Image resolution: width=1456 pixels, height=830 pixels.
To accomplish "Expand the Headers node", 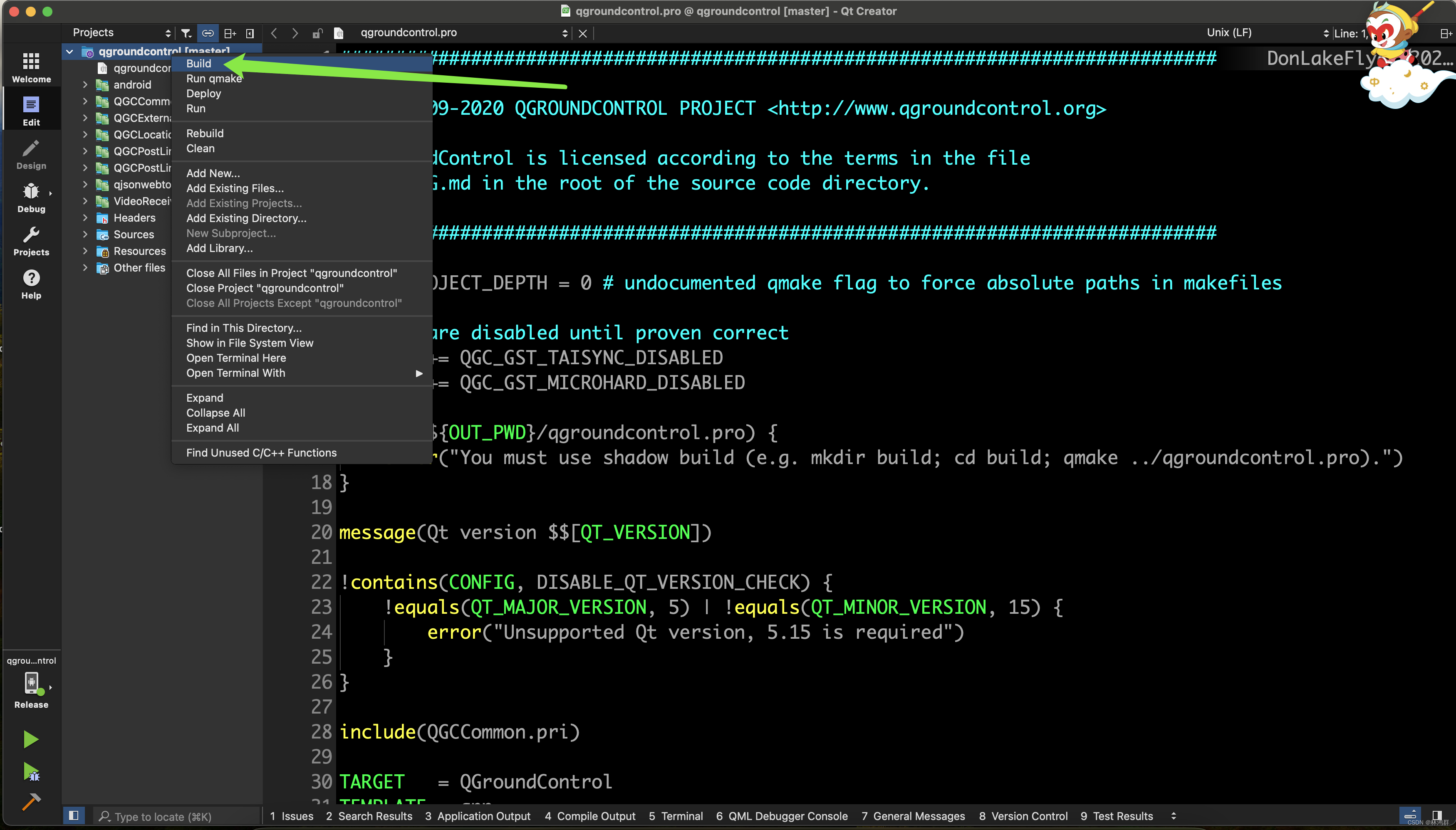I will coord(85,218).
